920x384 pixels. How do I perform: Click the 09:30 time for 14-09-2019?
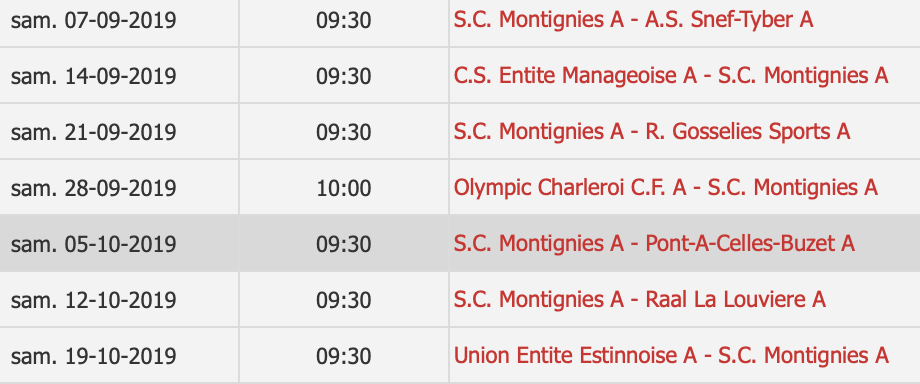pyautogui.click(x=344, y=76)
